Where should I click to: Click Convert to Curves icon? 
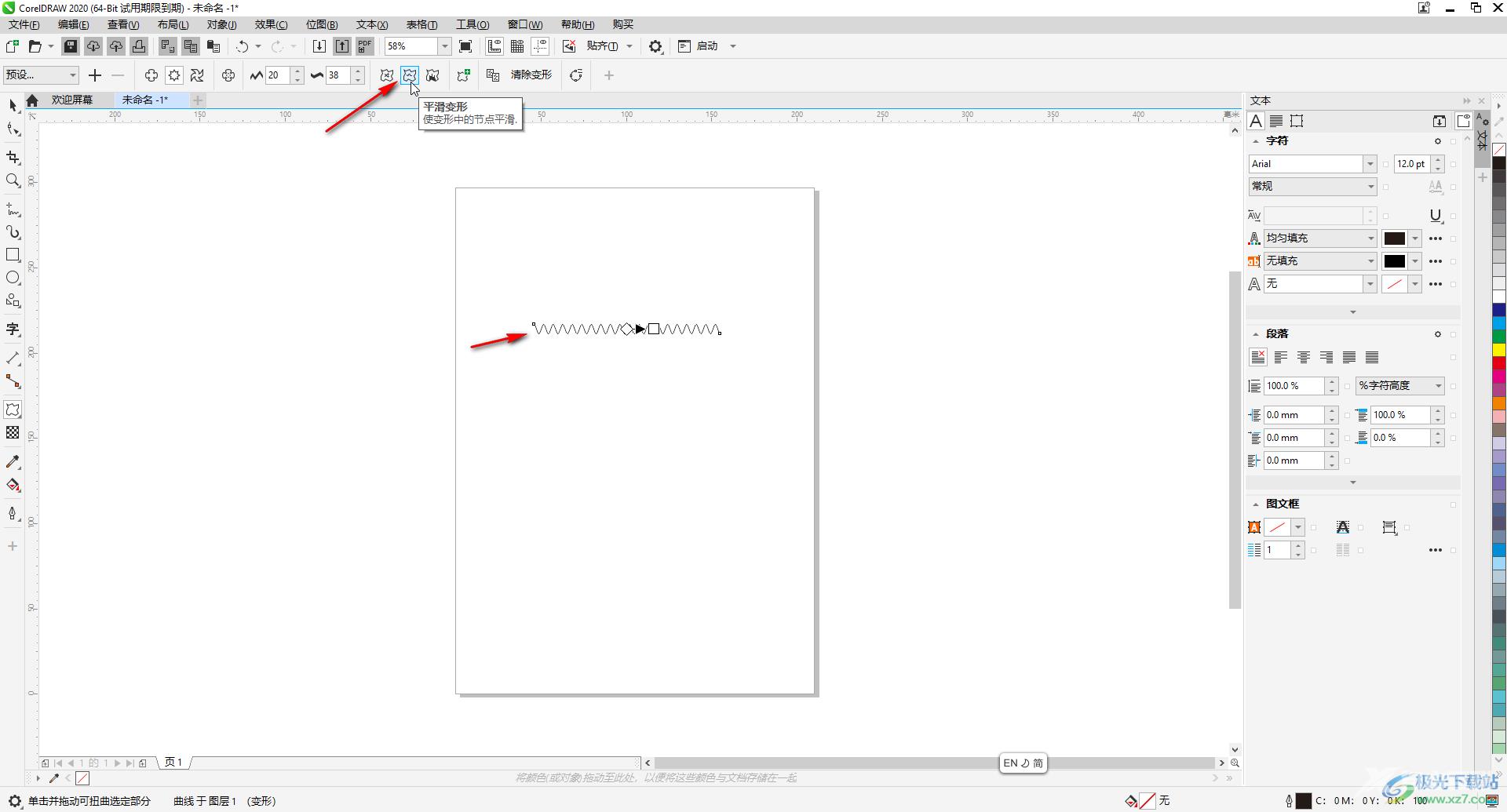pyautogui.click(x=576, y=75)
